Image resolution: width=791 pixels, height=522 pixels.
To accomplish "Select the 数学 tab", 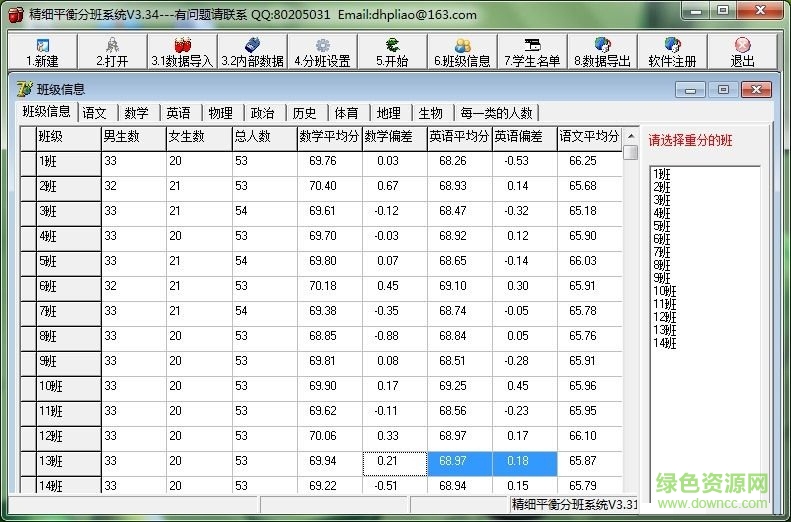I will pyautogui.click(x=137, y=113).
